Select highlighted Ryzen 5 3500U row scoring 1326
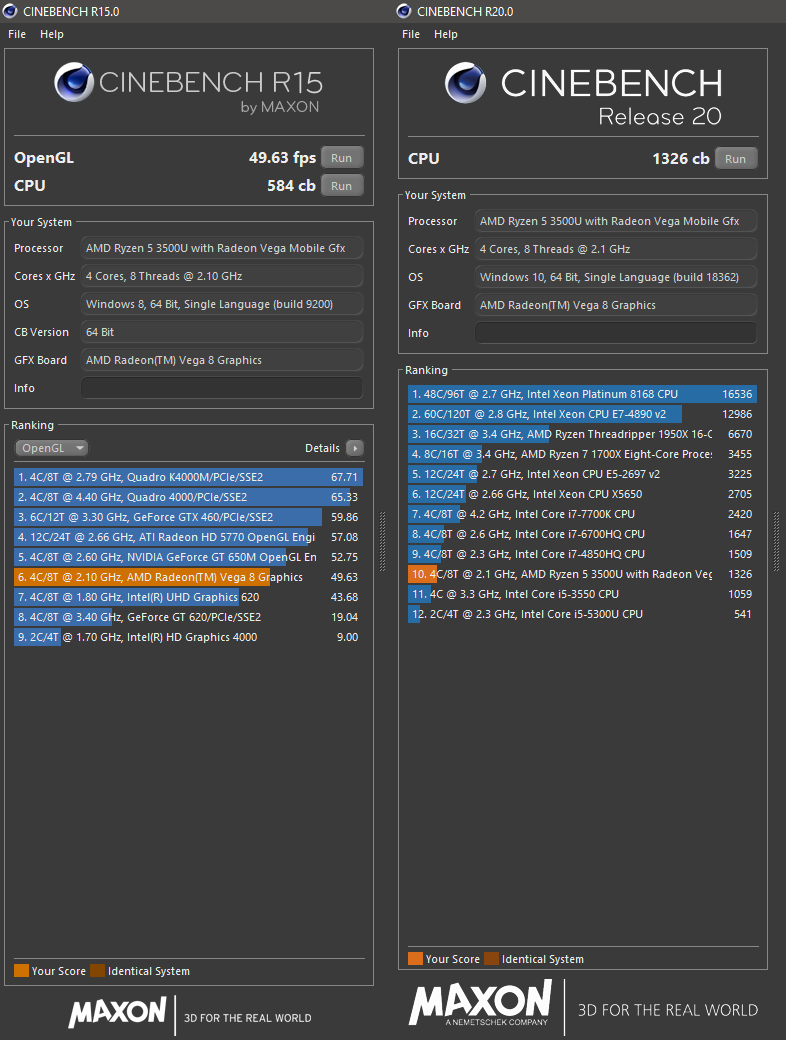This screenshot has width=786, height=1040. coord(582,574)
